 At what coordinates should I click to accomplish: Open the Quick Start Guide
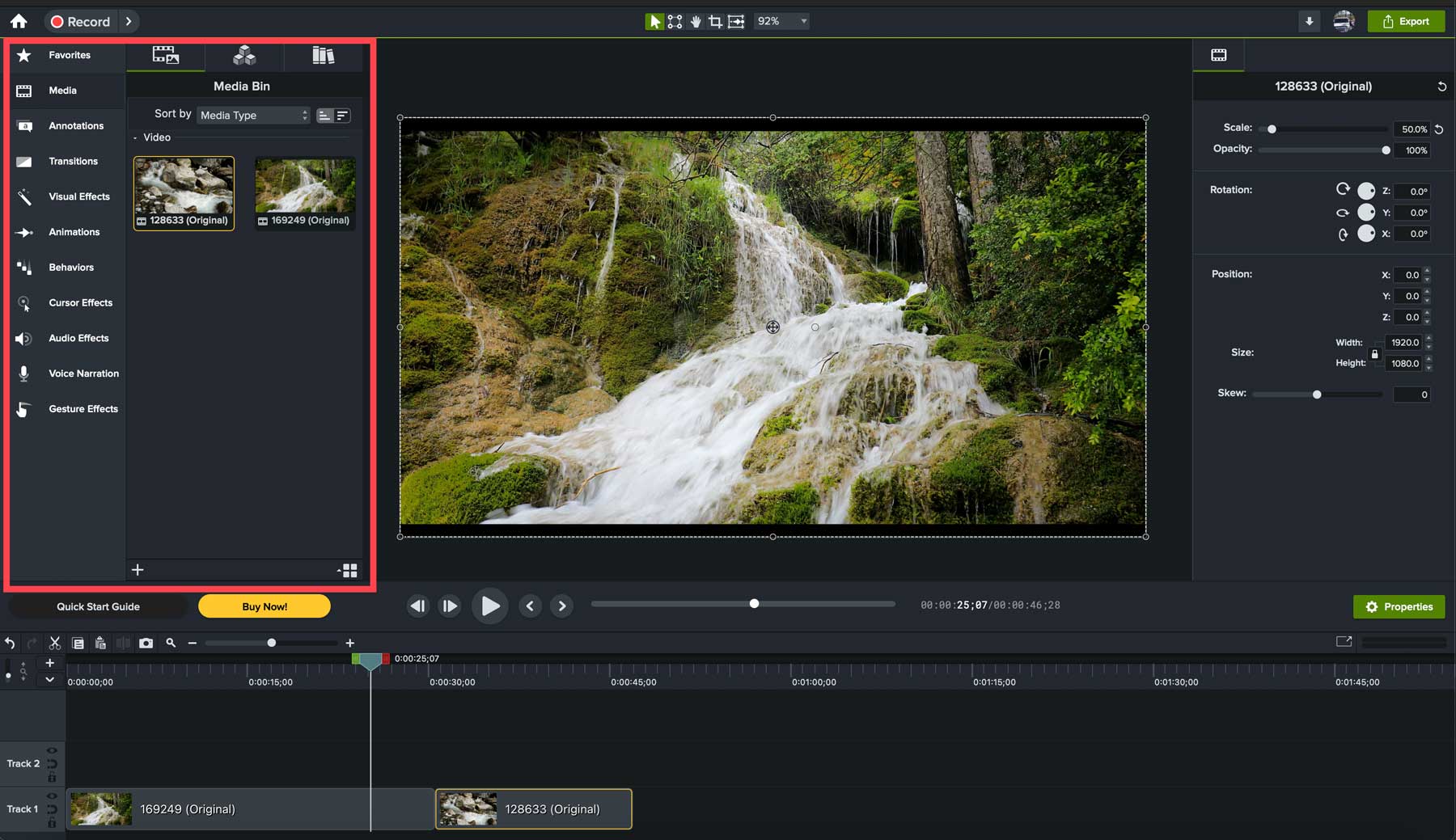[97, 606]
